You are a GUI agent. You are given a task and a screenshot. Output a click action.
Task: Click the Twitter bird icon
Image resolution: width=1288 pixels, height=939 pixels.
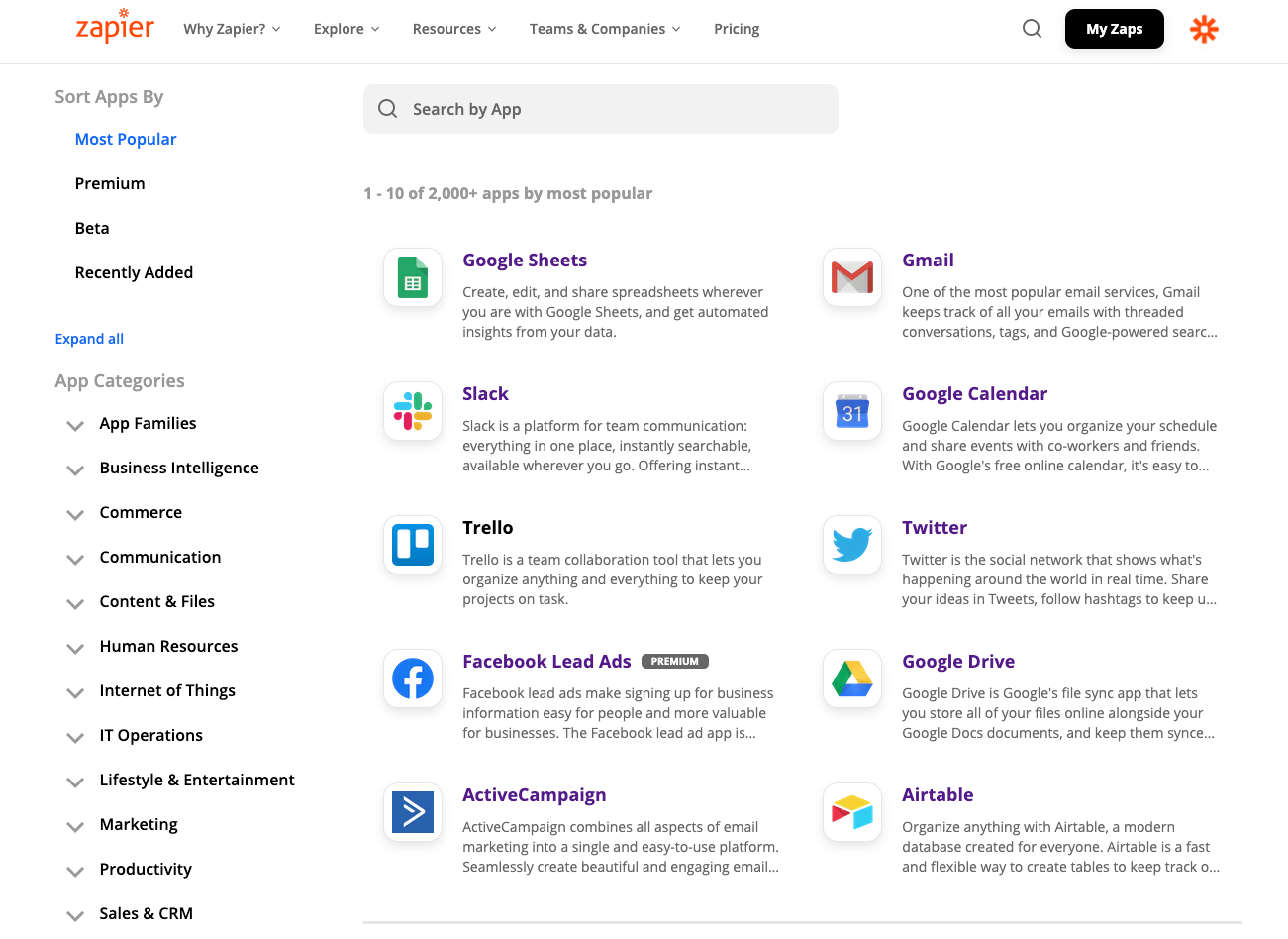(852, 545)
